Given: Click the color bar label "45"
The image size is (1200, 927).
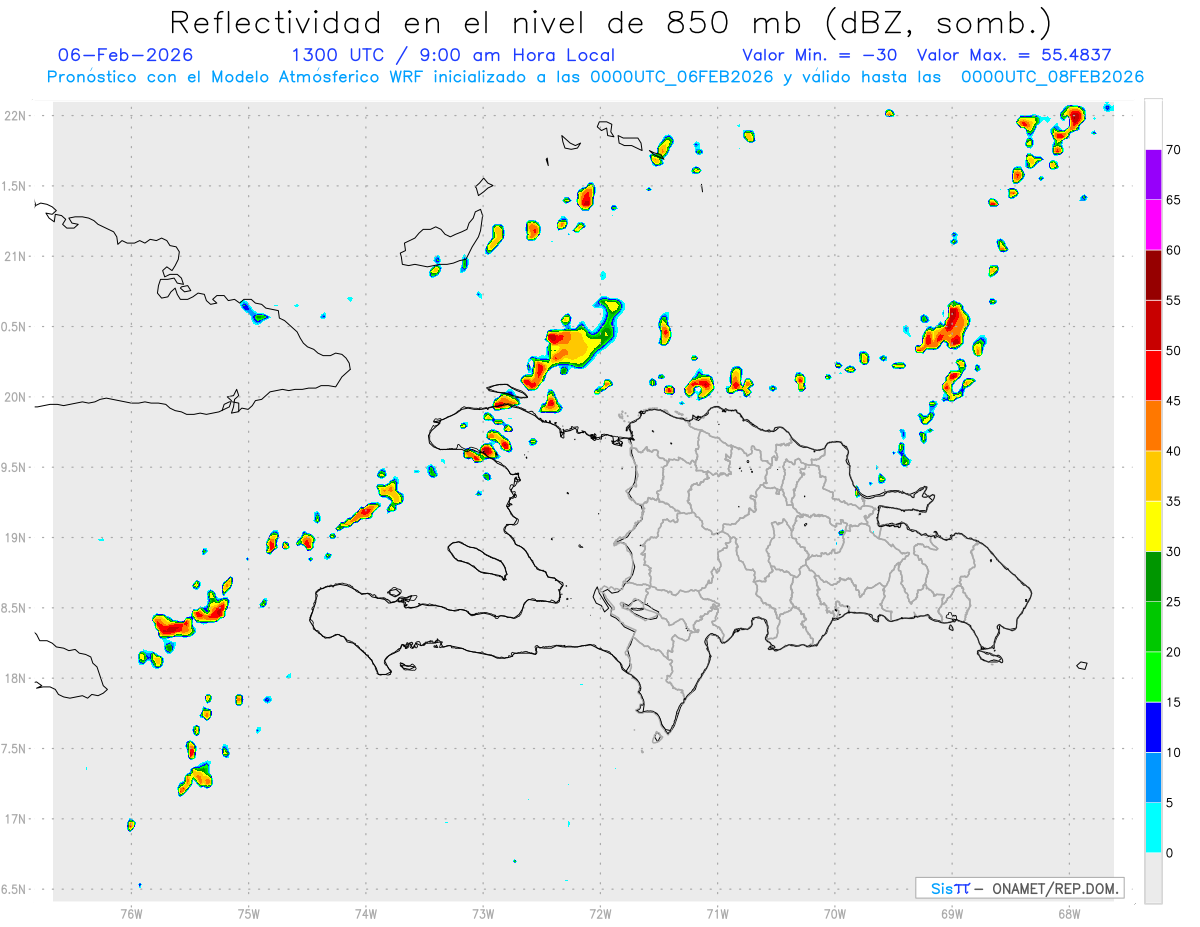Looking at the screenshot, I should [1174, 401].
